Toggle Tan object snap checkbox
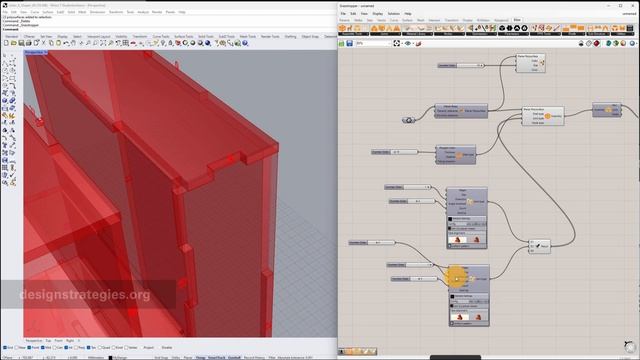 pos(89,347)
